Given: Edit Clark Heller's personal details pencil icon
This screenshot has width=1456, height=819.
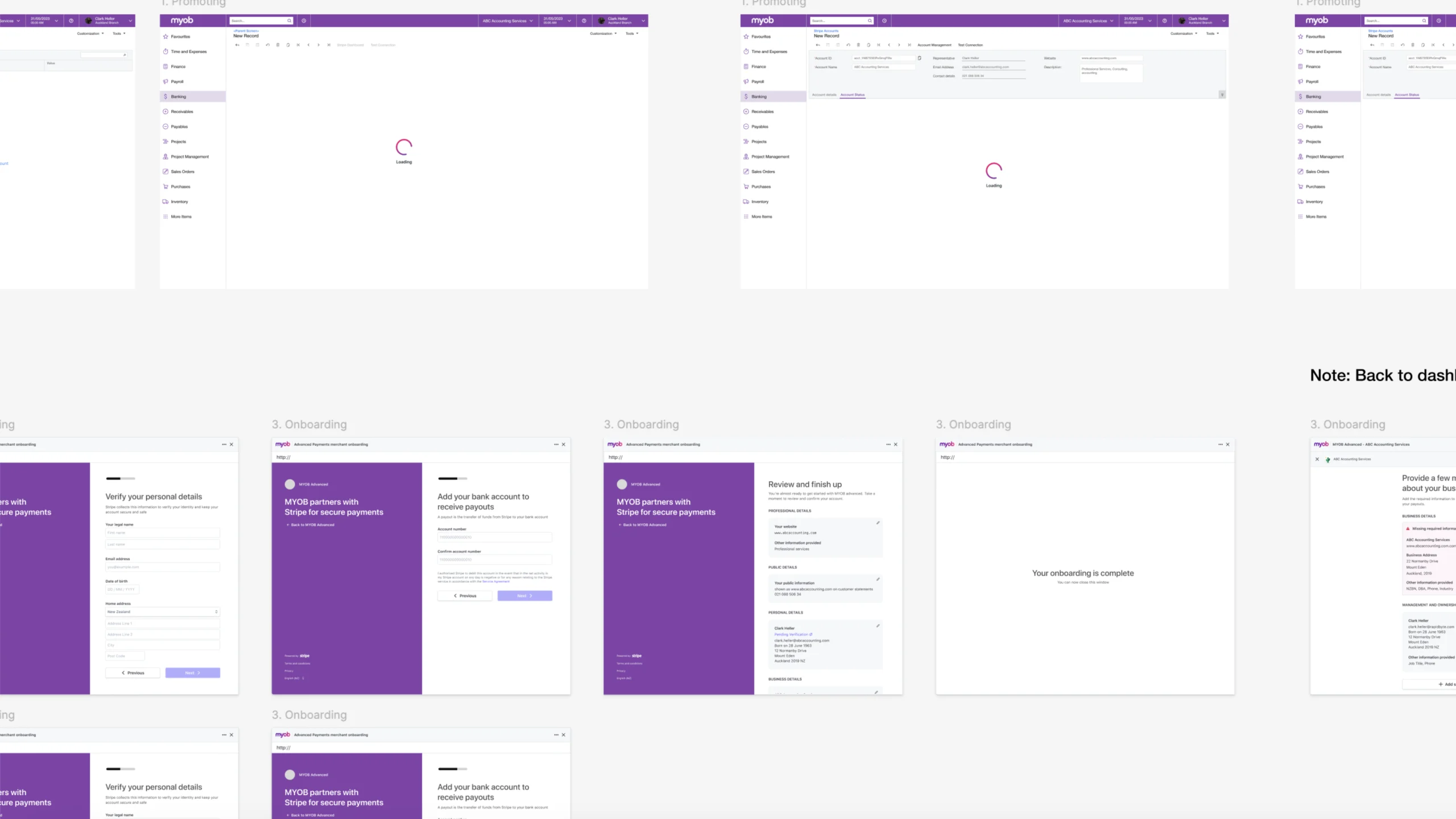Looking at the screenshot, I should click(x=878, y=626).
